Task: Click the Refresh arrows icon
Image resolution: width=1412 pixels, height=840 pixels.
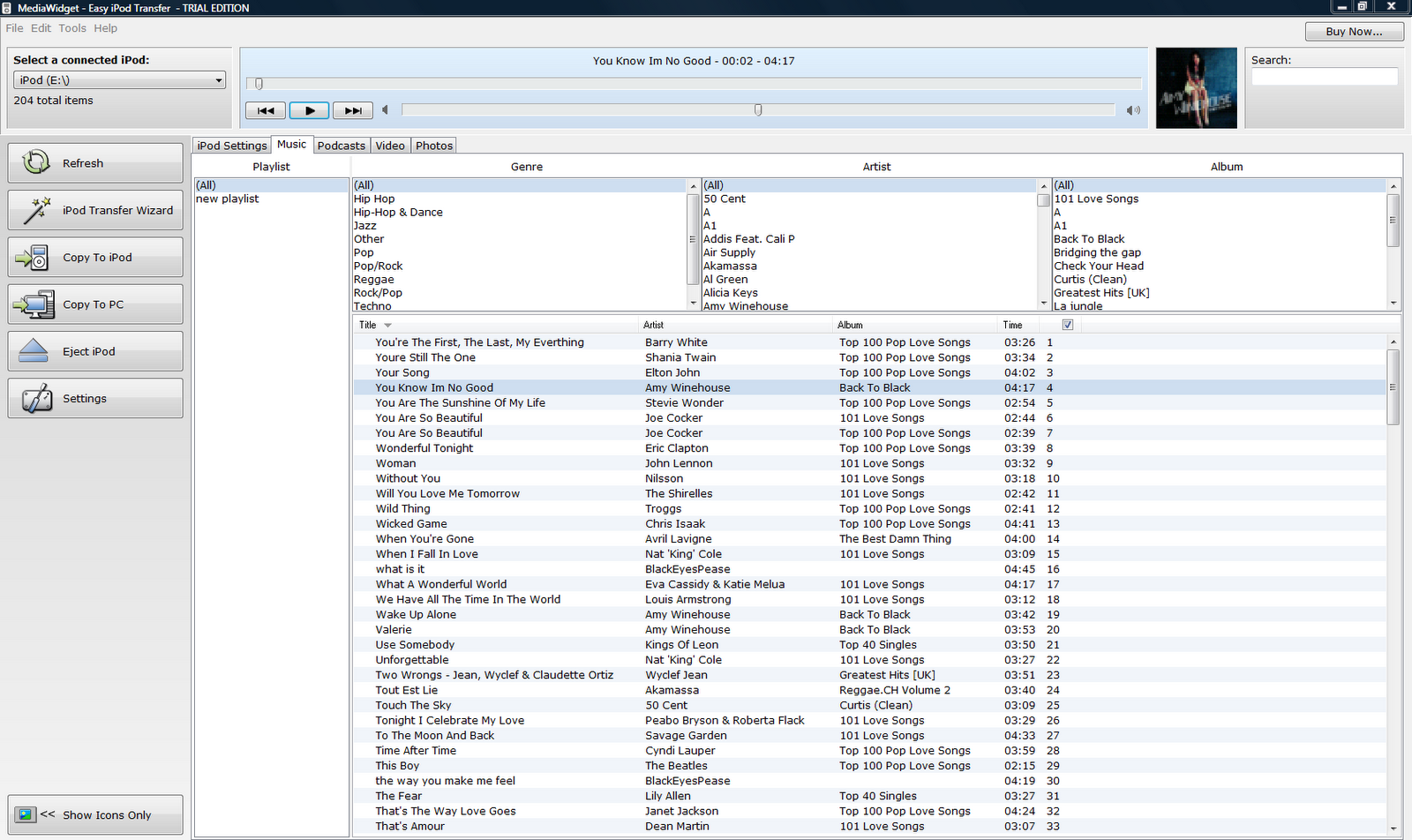Action: coord(36,162)
